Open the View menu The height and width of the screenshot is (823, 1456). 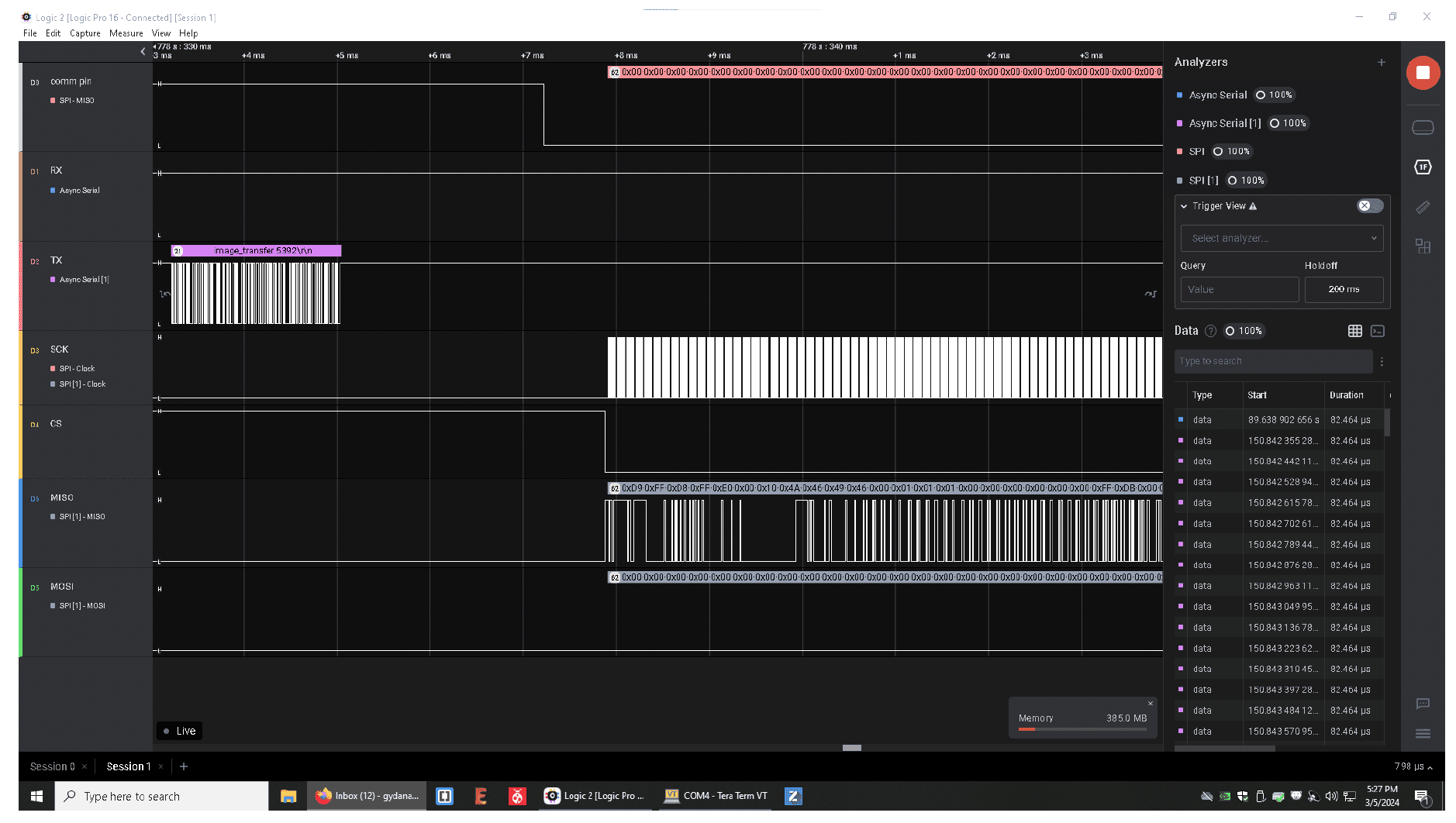tap(161, 33)
